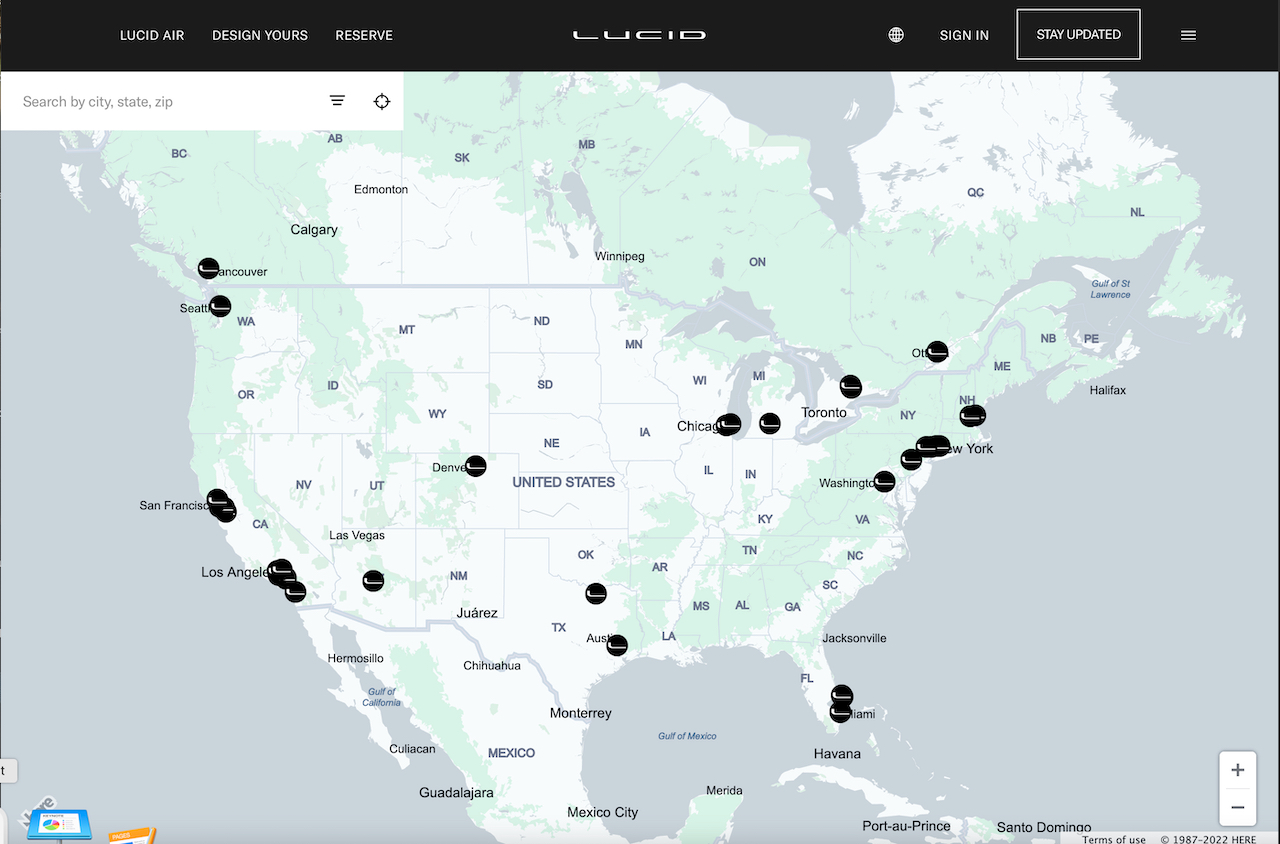
Task: Click the Halifax city label
Action: tap(1107, 390)
